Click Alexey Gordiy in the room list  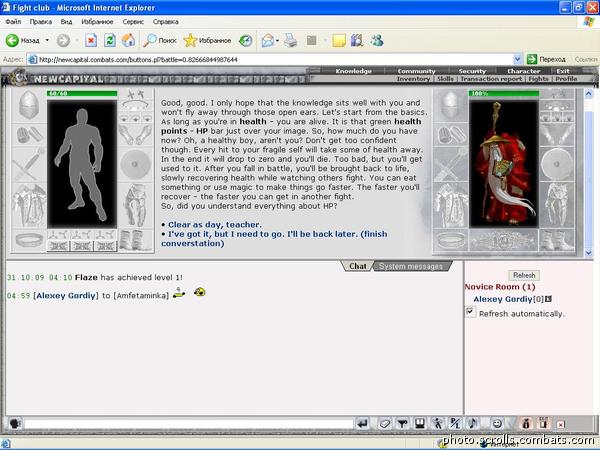502,299
